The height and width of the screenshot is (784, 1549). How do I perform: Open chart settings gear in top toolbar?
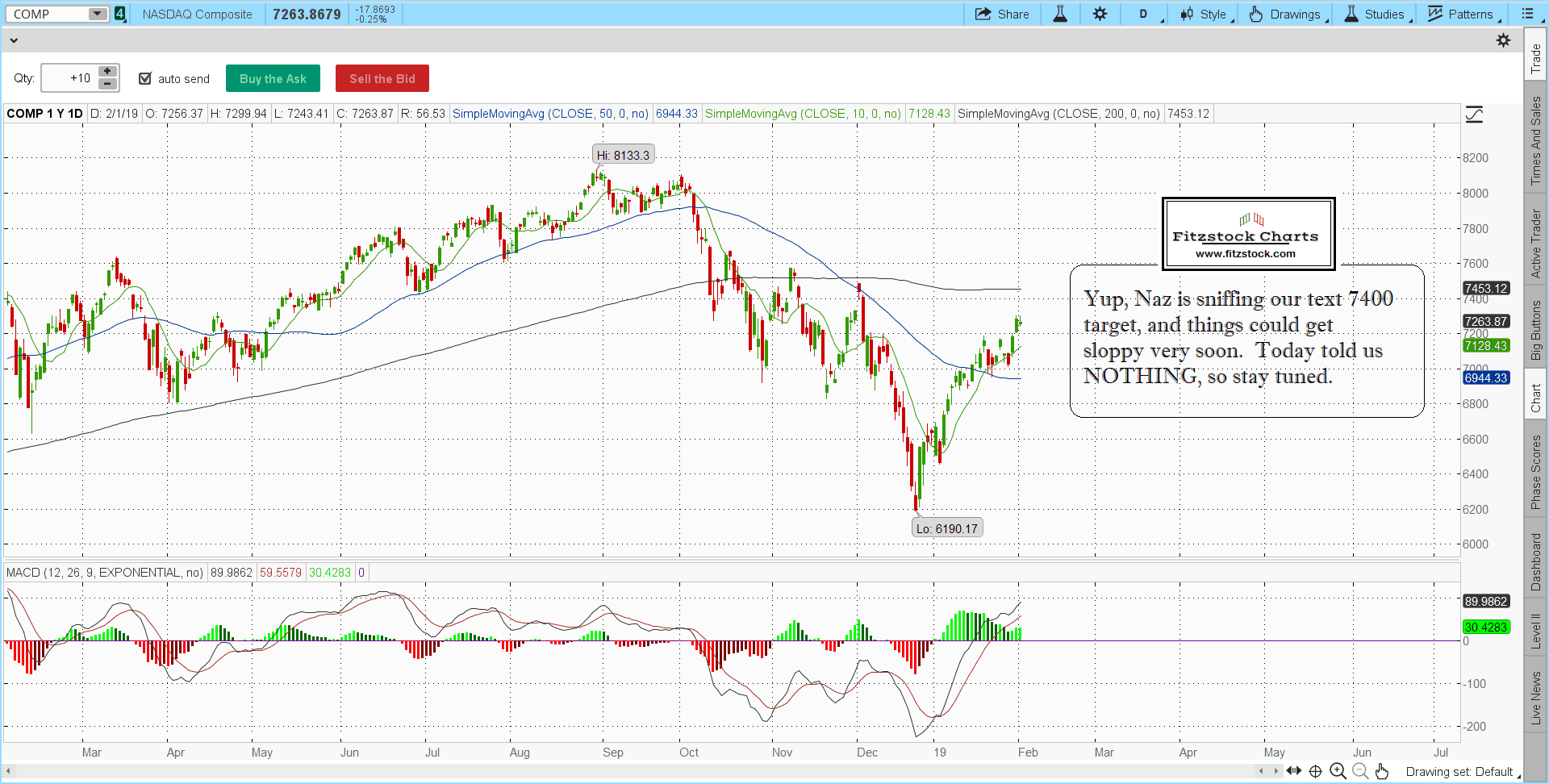1100,14
